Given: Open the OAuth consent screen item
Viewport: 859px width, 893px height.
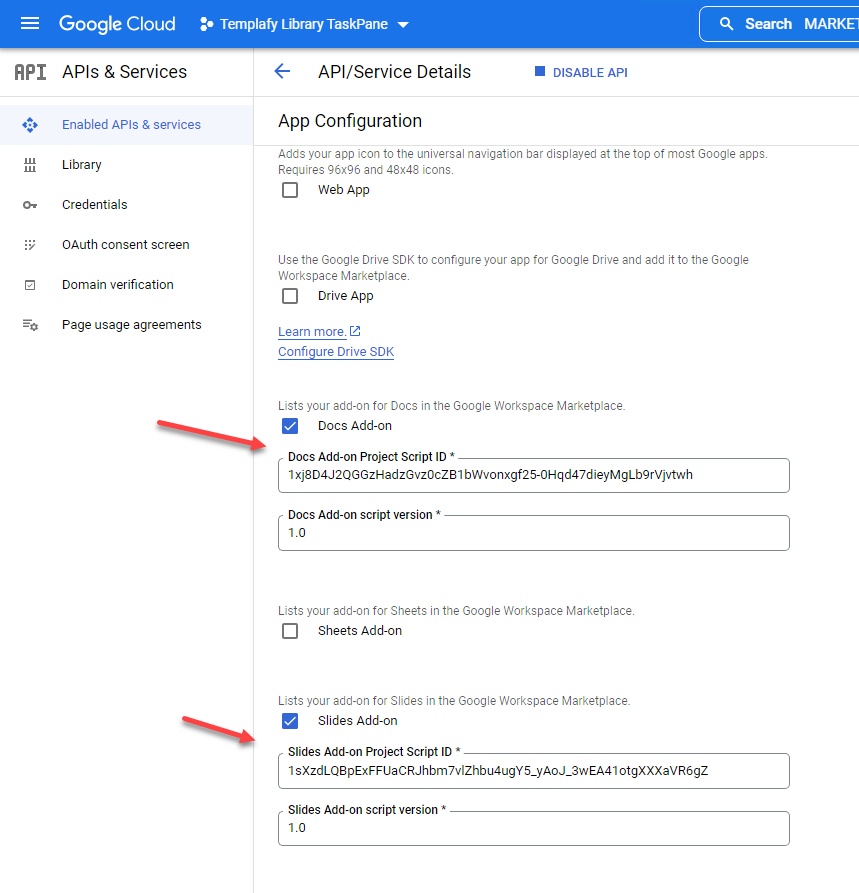Looking at the screenshot, I should click(126, 245).
